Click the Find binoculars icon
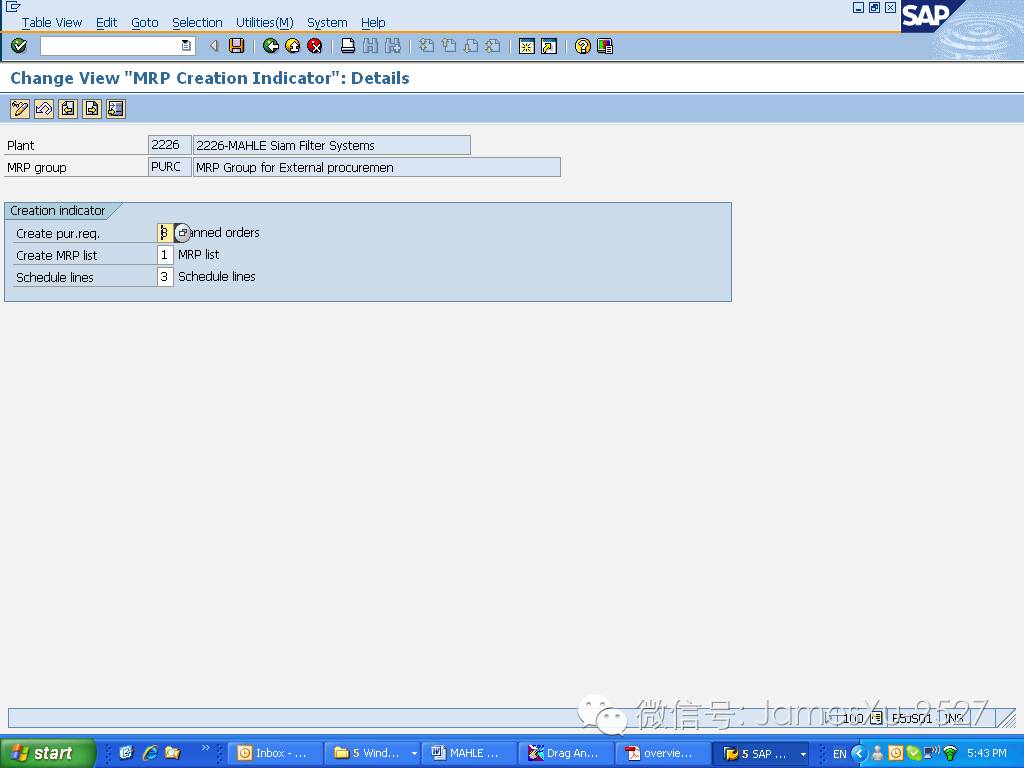1024x768 pixels. coord(370,46)
